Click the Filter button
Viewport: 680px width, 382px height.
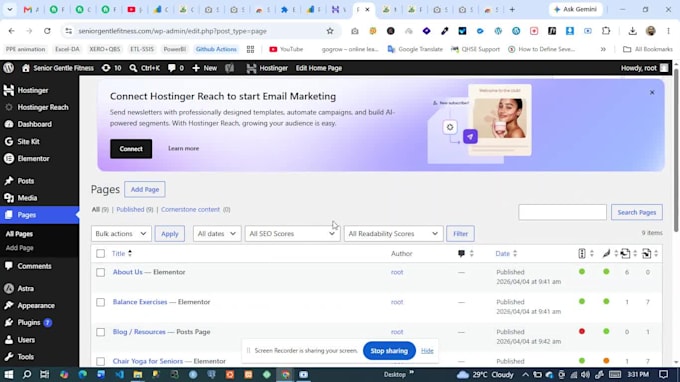pyautogui.click(x=461, y=234)
